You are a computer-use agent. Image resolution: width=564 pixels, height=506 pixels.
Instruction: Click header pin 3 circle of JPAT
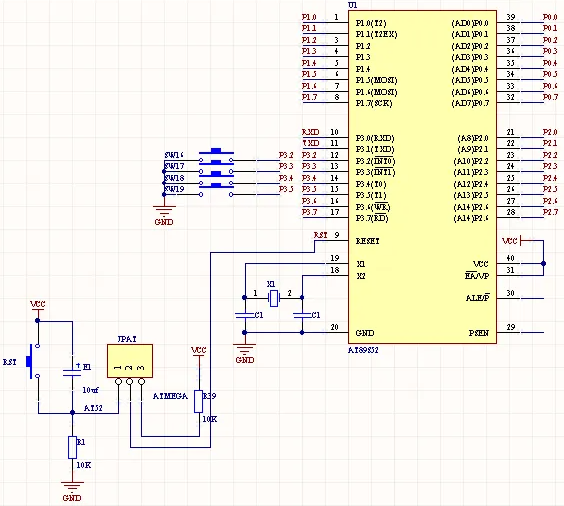coord(141,381)
